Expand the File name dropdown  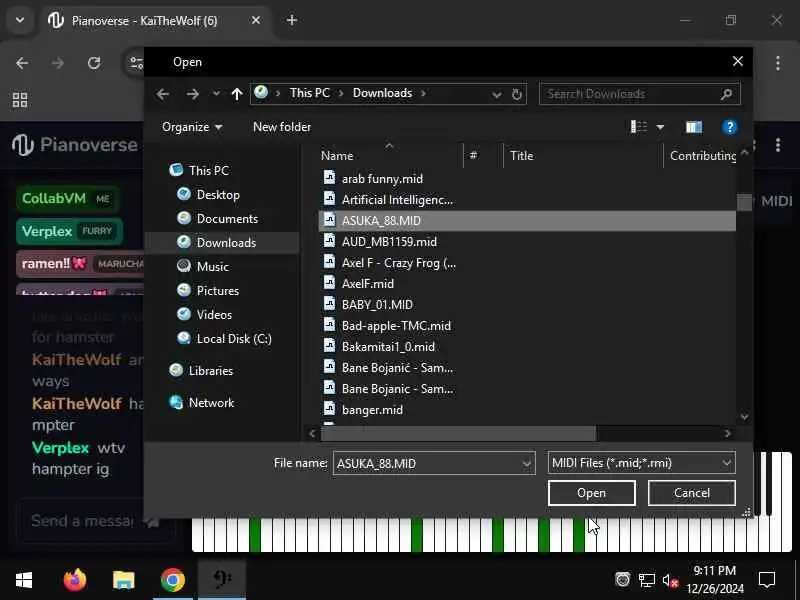527,464
